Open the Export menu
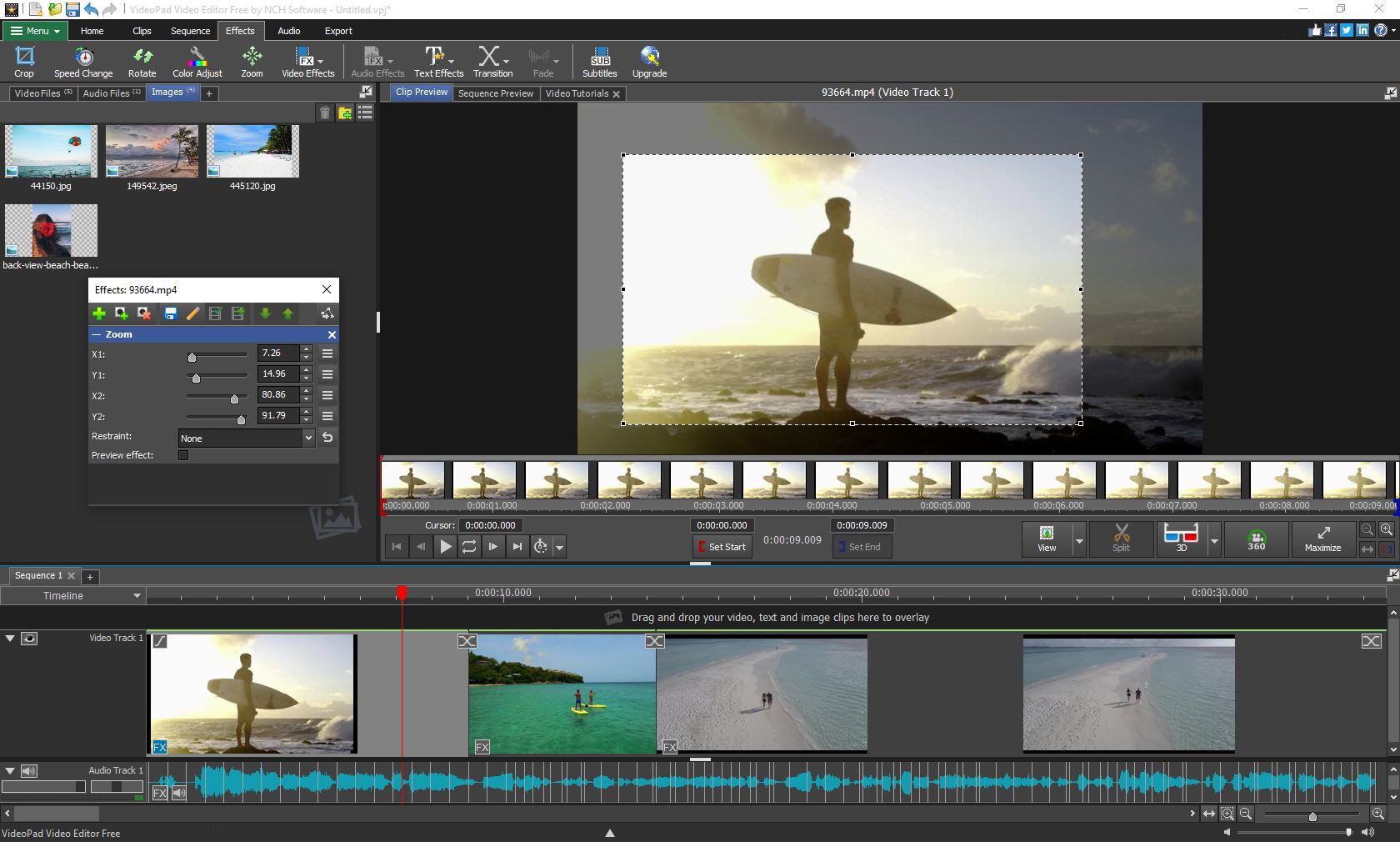Screen dimensions: 1400x842 (x=337, y=31)
